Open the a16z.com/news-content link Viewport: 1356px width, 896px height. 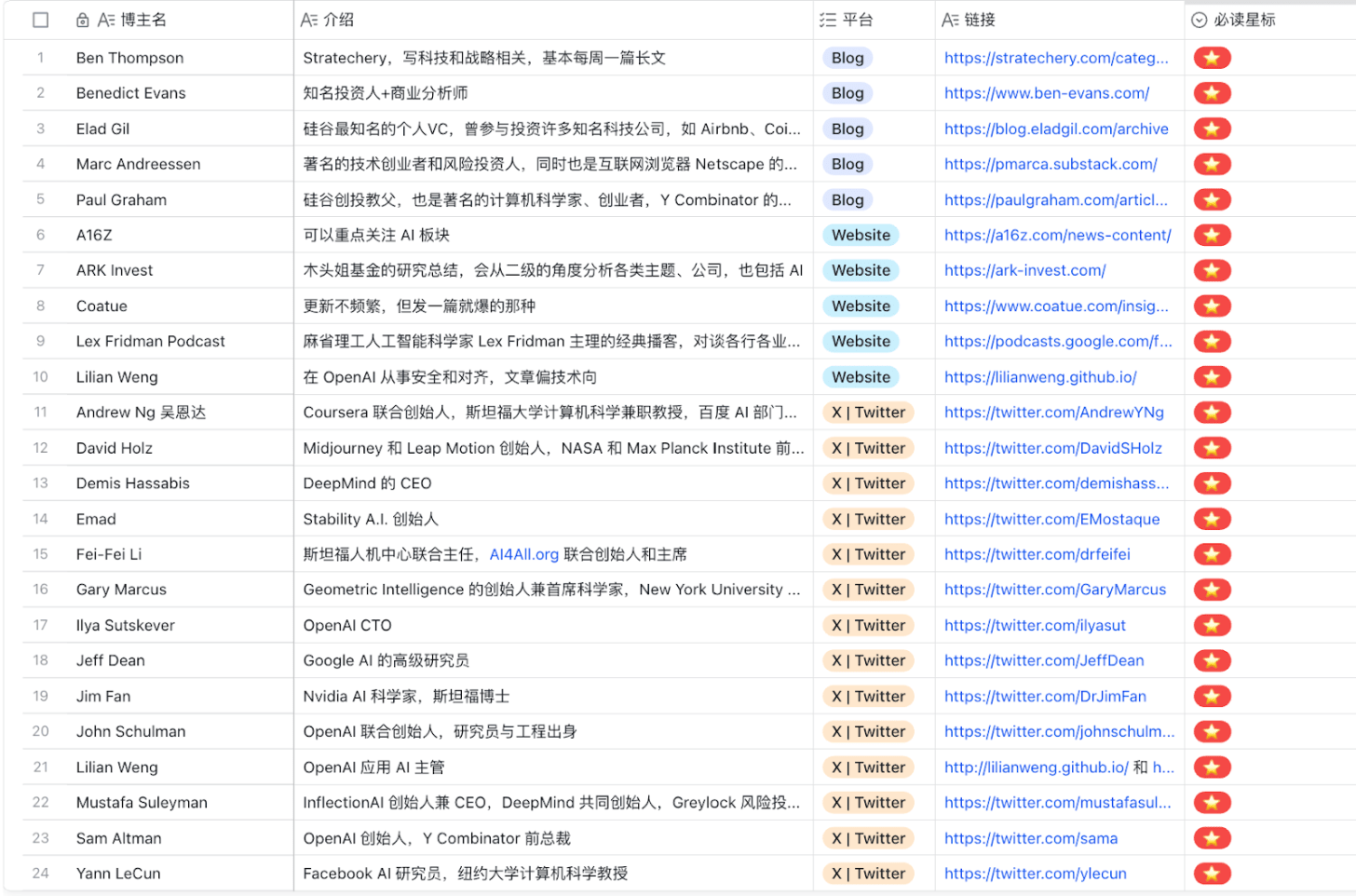(1058, 235)
